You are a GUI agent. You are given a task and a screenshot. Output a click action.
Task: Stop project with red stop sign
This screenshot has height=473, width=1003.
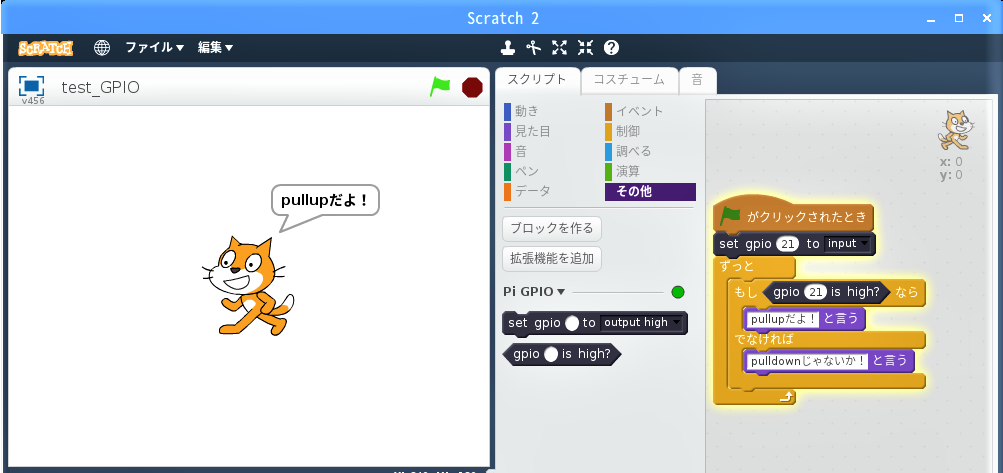[472, 87]
